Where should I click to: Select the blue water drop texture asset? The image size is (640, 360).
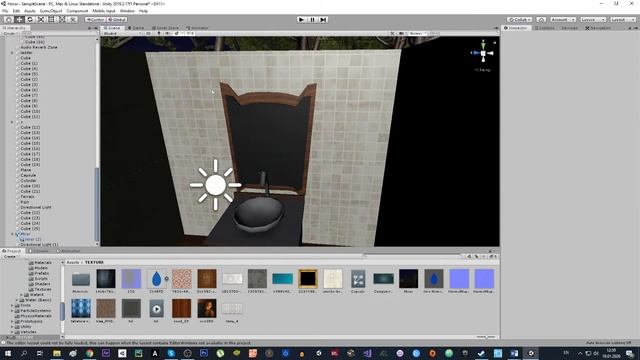click(x=156, y=280)
